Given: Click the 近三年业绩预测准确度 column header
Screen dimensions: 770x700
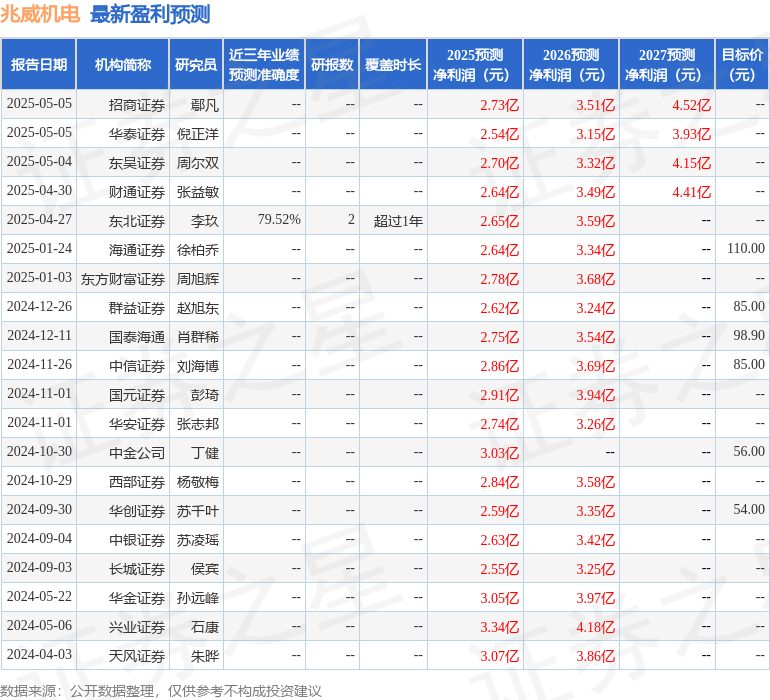Looking at the screenshot, I should (x=264, y=65).
